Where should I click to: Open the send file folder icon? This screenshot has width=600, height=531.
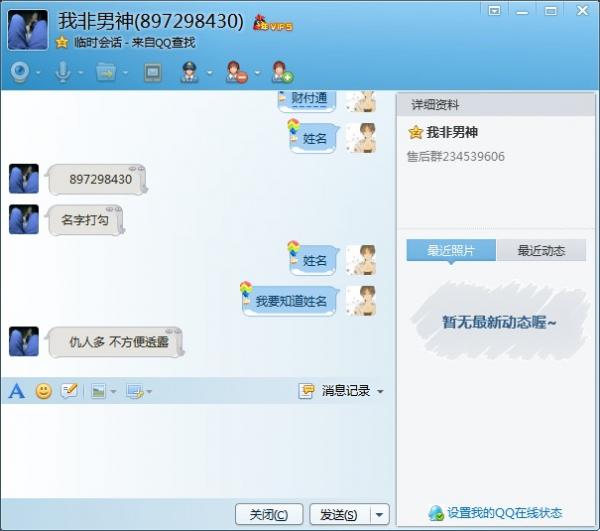106,72
